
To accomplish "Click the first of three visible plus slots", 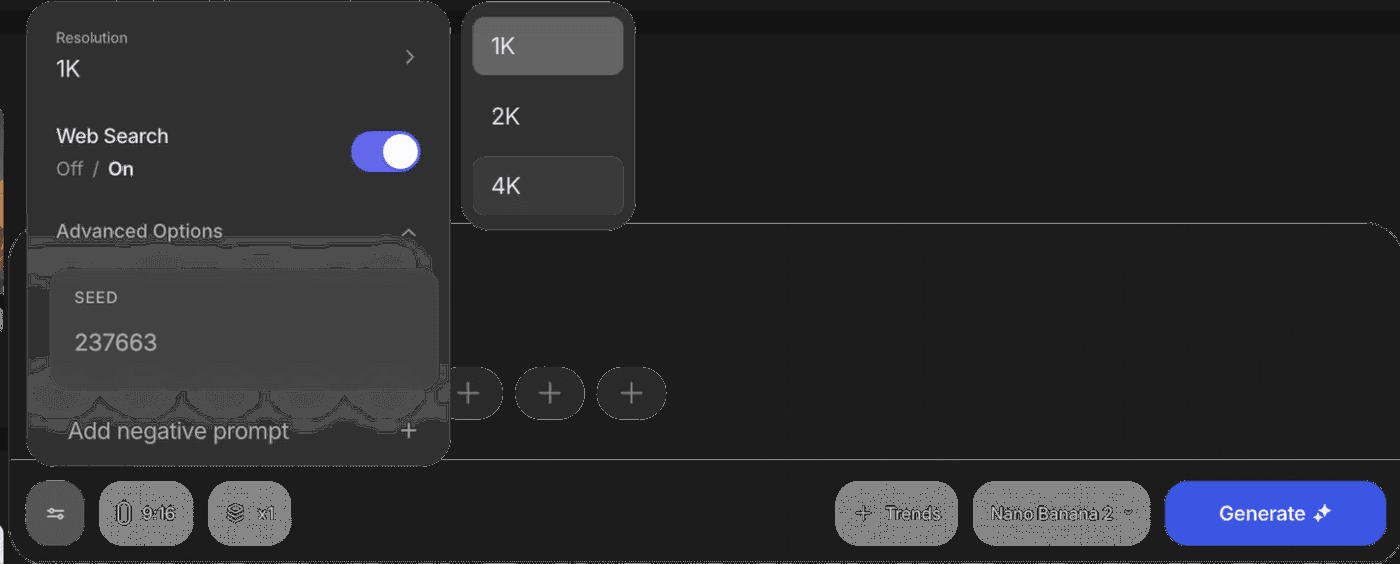I will [x=468, y=393].
